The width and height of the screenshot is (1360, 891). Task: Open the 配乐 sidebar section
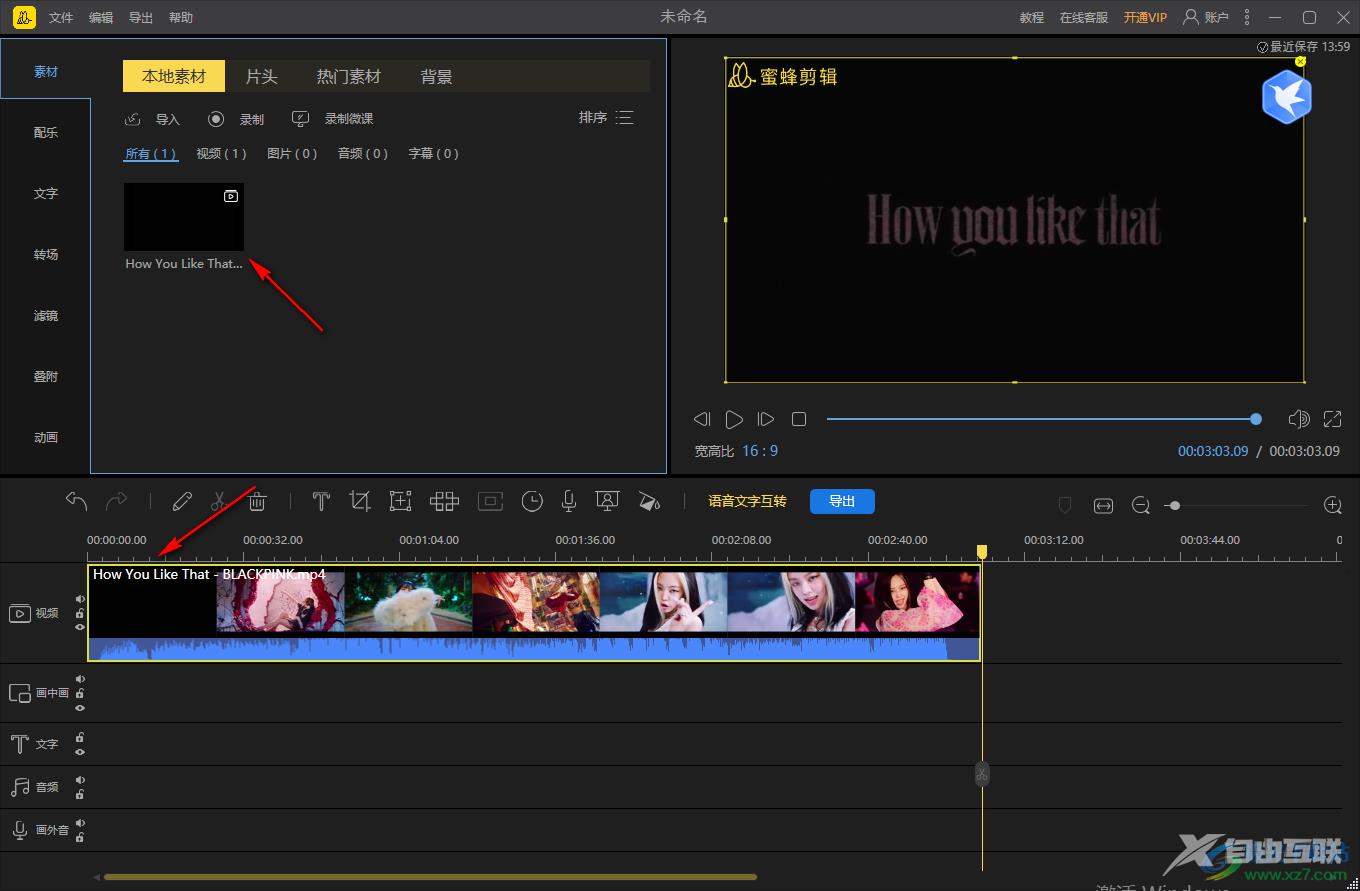pyautogui.click(x=46, y=133)
